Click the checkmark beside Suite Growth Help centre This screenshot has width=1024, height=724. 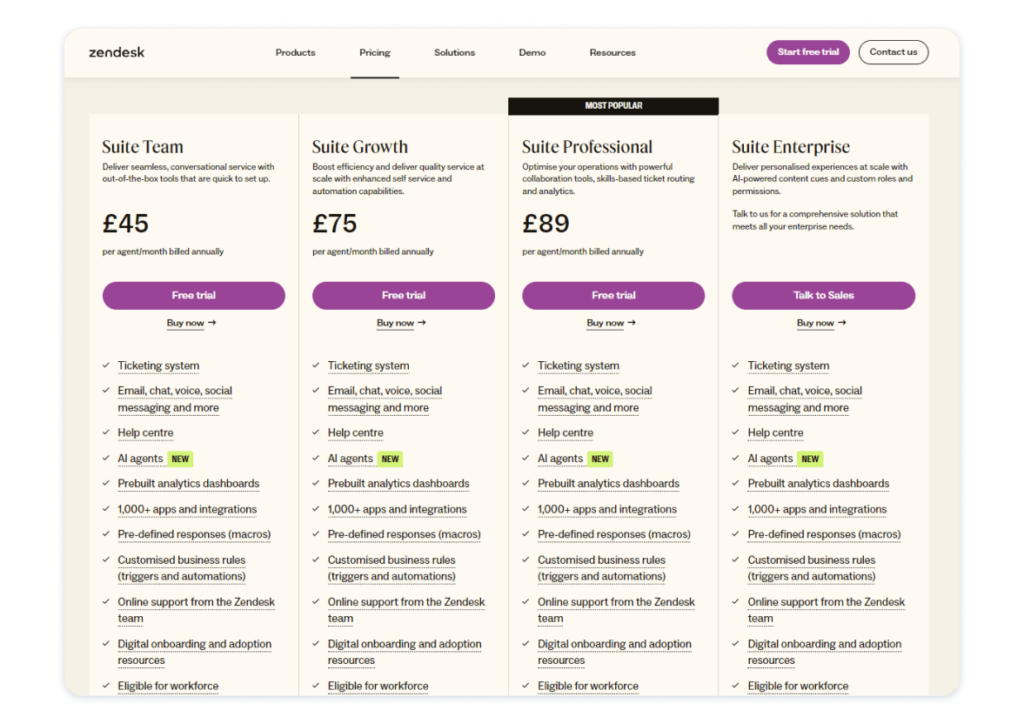[316, 433]
